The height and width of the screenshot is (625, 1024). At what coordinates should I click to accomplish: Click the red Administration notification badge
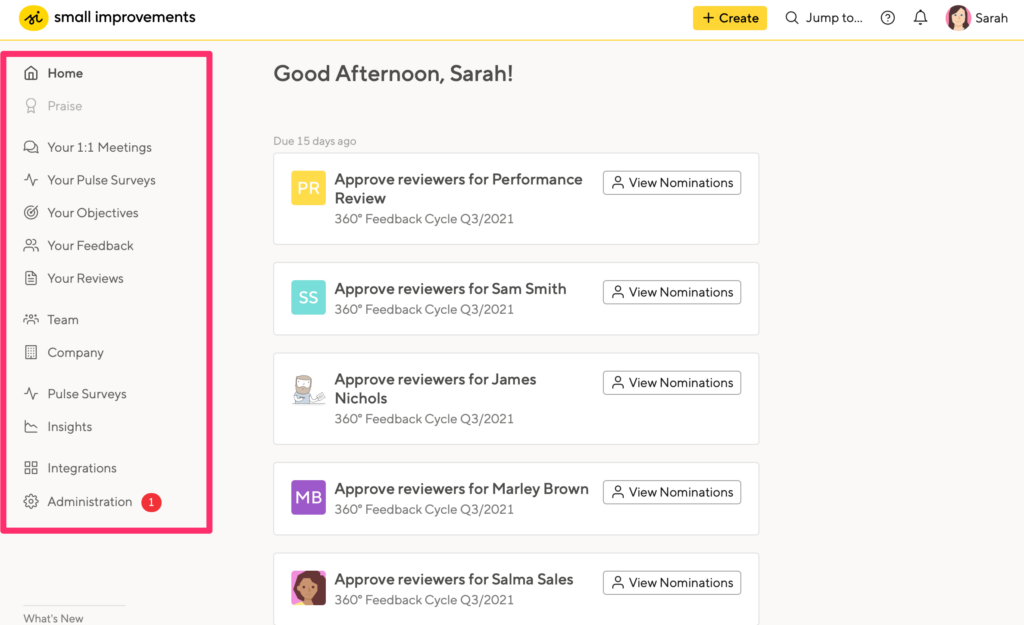coord(152,502)
